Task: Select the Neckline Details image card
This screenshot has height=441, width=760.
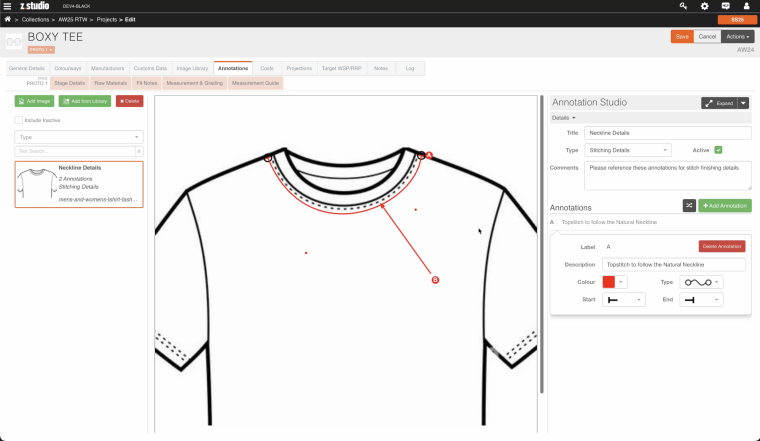Action: 79,185
